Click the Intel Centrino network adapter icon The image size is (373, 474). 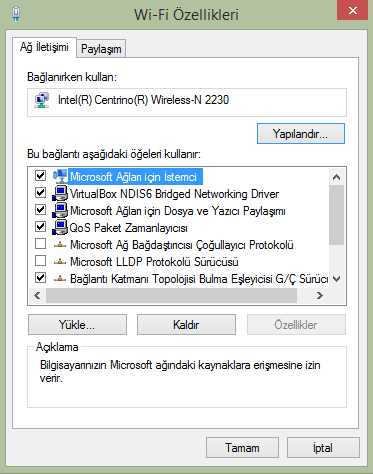42,100
